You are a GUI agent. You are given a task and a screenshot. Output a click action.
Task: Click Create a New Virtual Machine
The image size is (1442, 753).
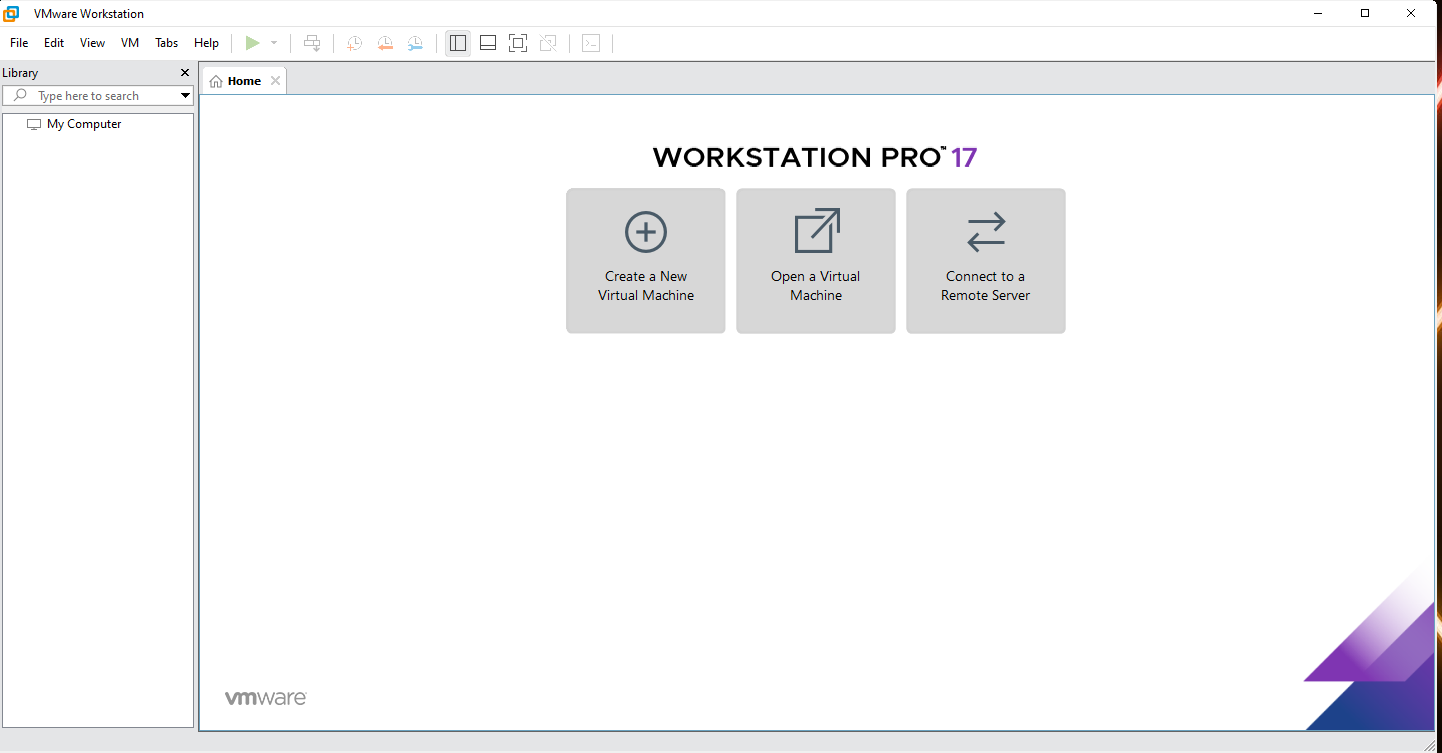click(x=646, y=261)
